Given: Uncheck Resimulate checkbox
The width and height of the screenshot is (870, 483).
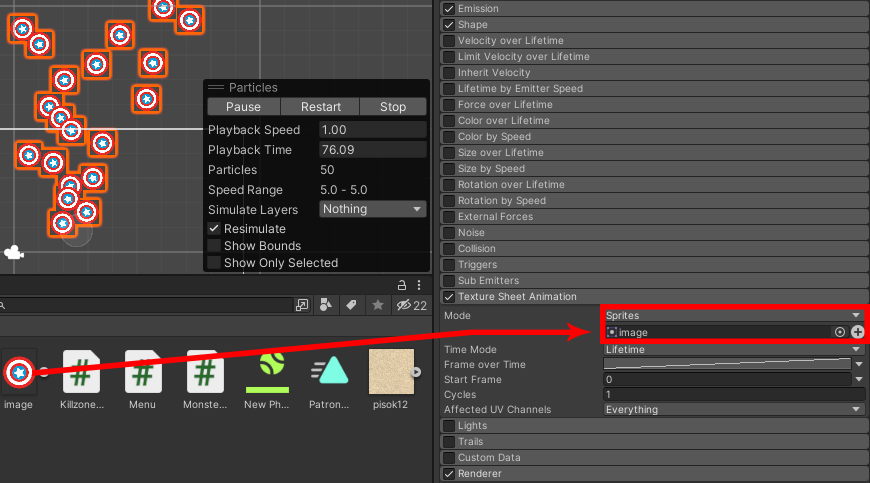Looking at the screenshot, I should (214, 228).
